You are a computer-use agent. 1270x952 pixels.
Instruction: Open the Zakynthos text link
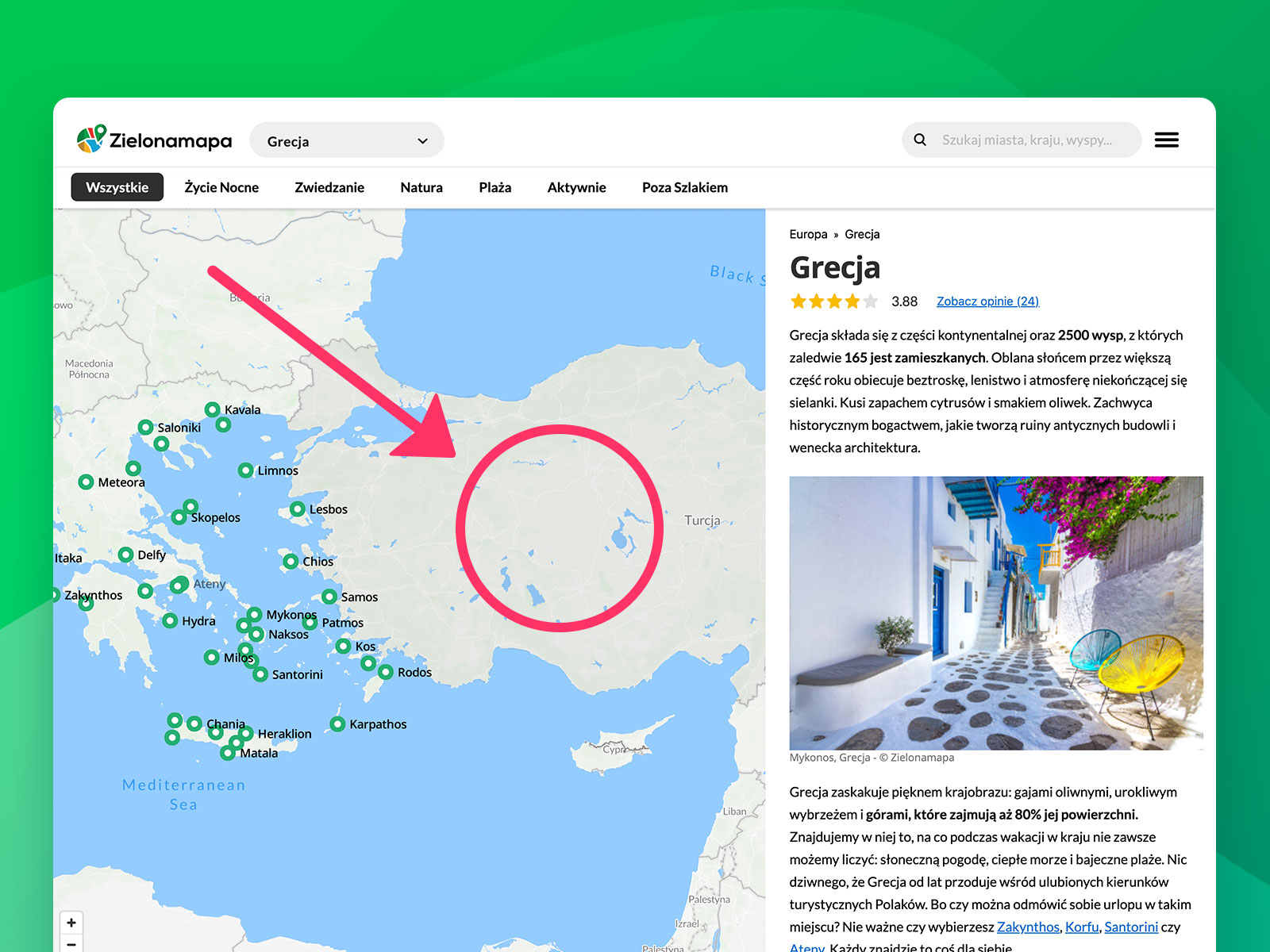pos(1028,927)
